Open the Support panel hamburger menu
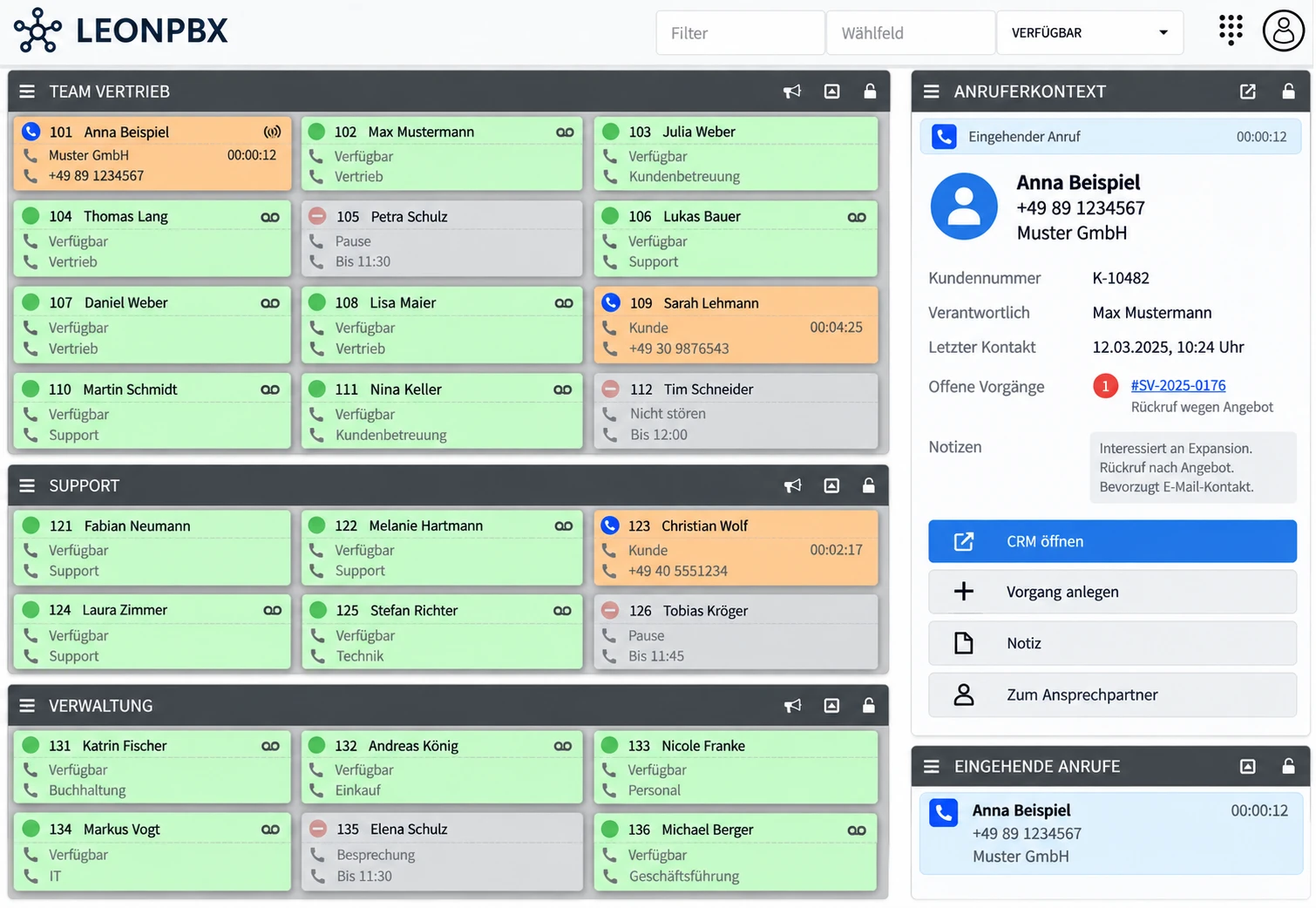 pos(27,485)
